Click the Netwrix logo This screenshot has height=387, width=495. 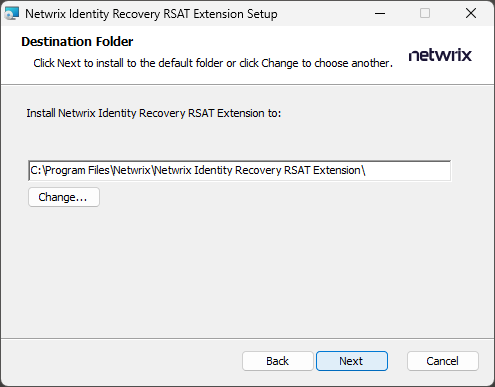click(x=440, y=55)
